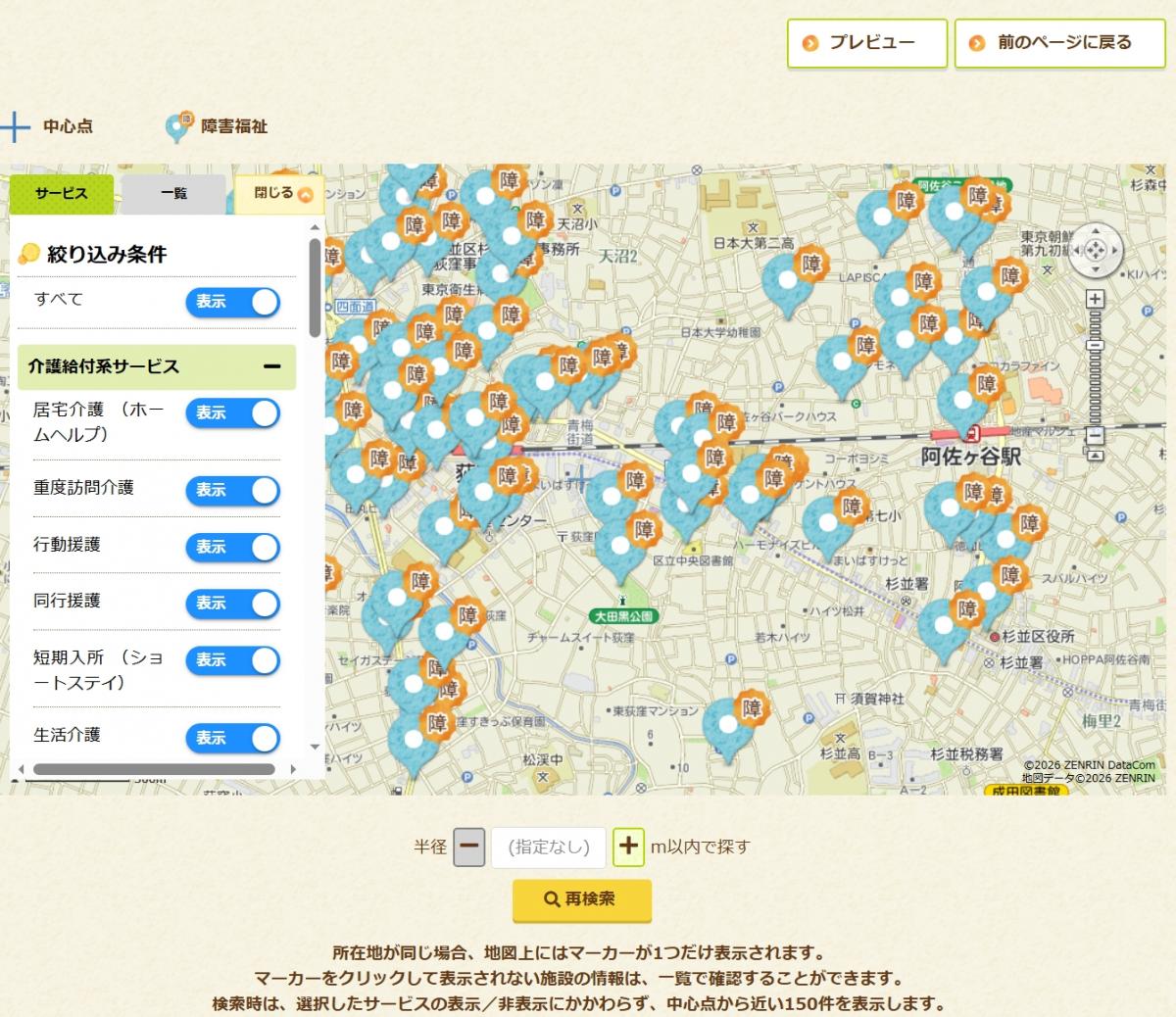The height and width of the screenshot is (1017, 1176).
Task: Toggle the すべて visibility switch
Action: (232, 303)
